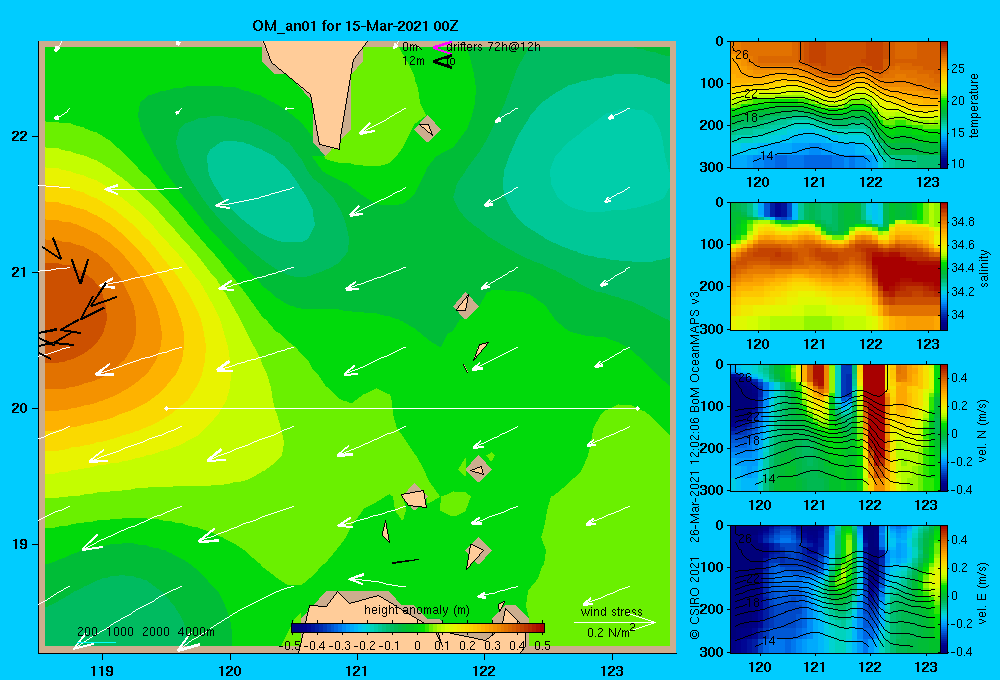Click the '26' contour label in the temperature panel

tap(742, 55)
